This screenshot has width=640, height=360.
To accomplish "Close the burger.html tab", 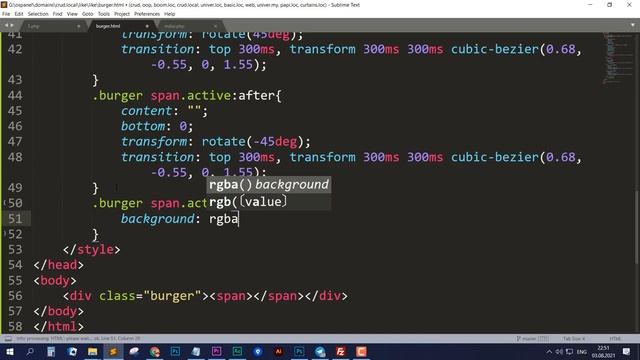I will tap(147, 26).
